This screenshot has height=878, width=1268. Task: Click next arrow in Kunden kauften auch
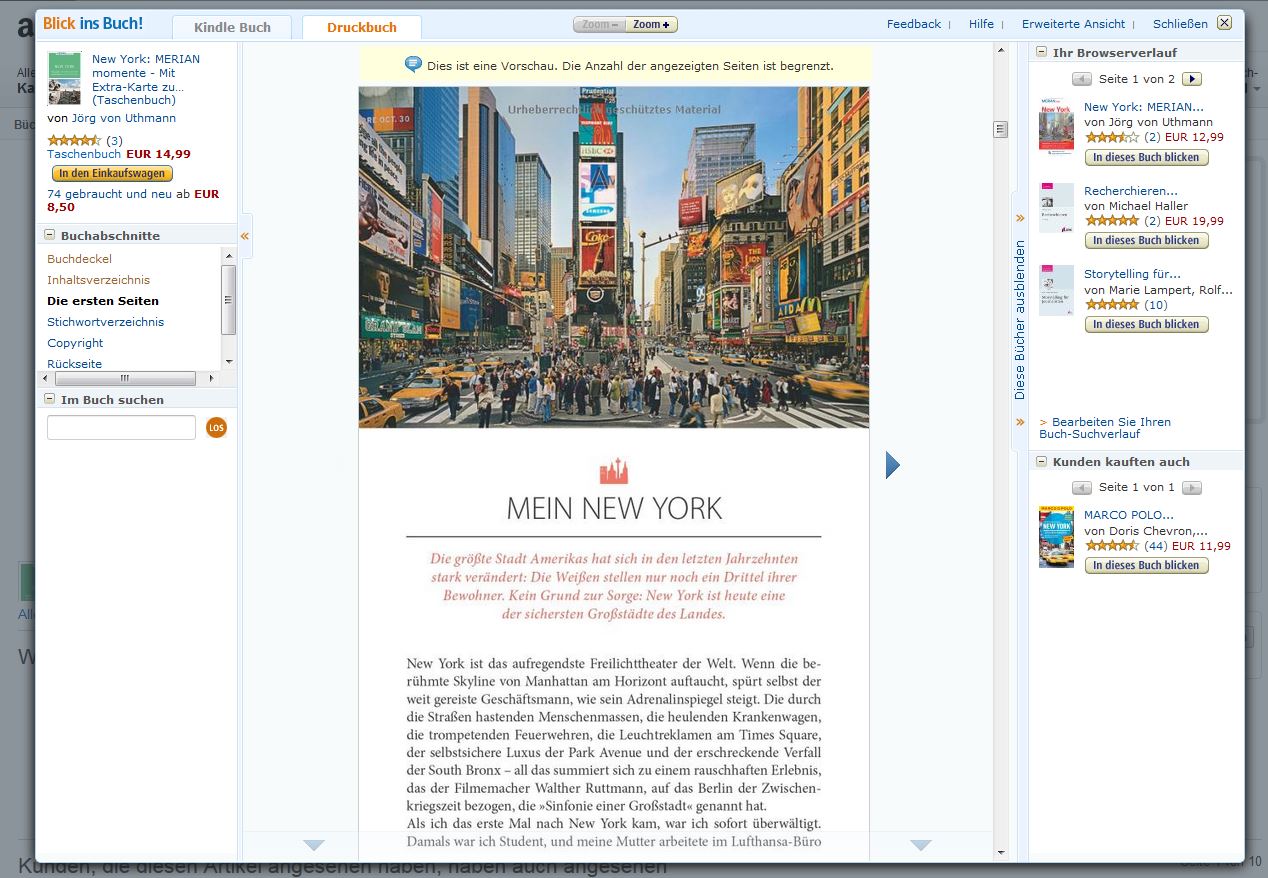pos(1191,488)
